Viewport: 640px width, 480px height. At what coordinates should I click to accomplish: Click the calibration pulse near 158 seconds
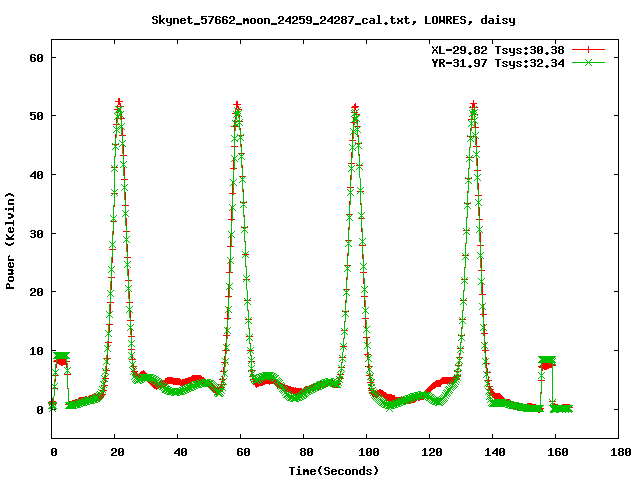click(547, 362)
